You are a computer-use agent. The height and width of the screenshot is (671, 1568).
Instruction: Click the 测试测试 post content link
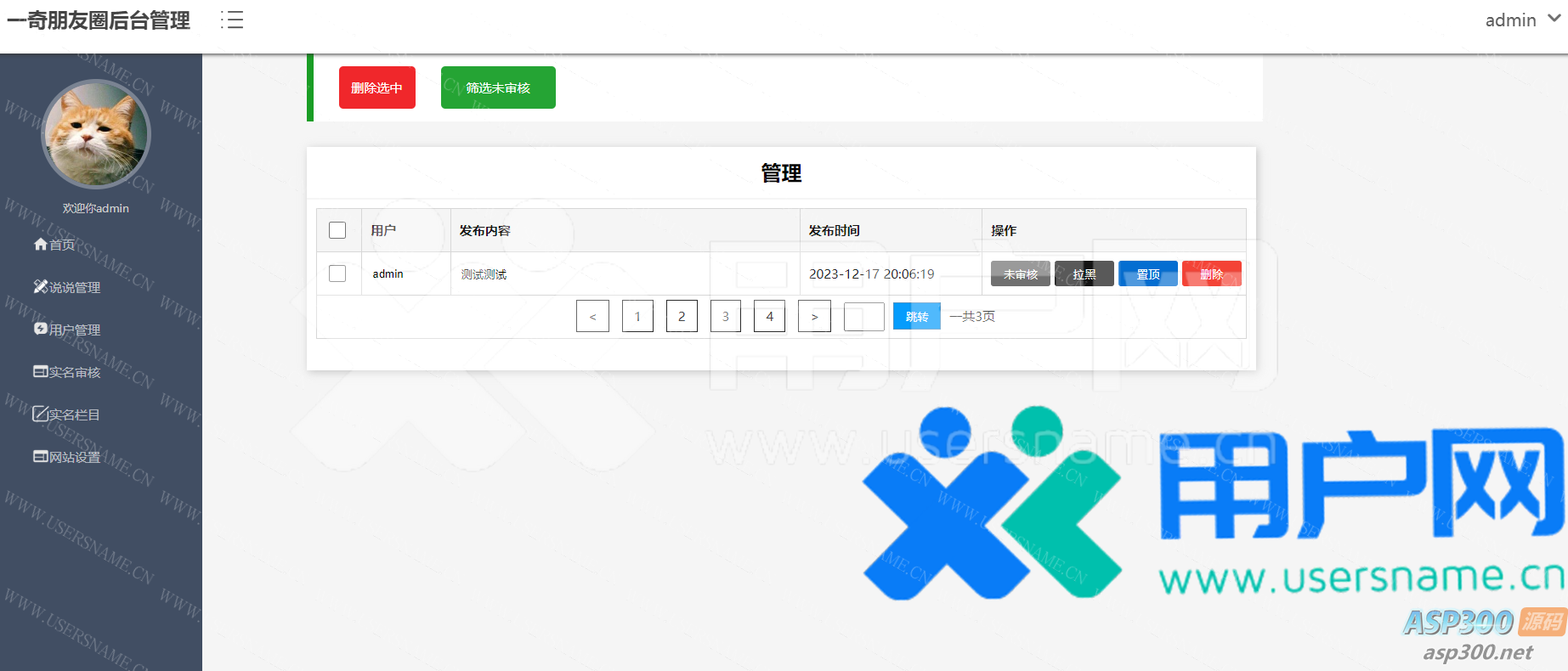coord(484,274)
